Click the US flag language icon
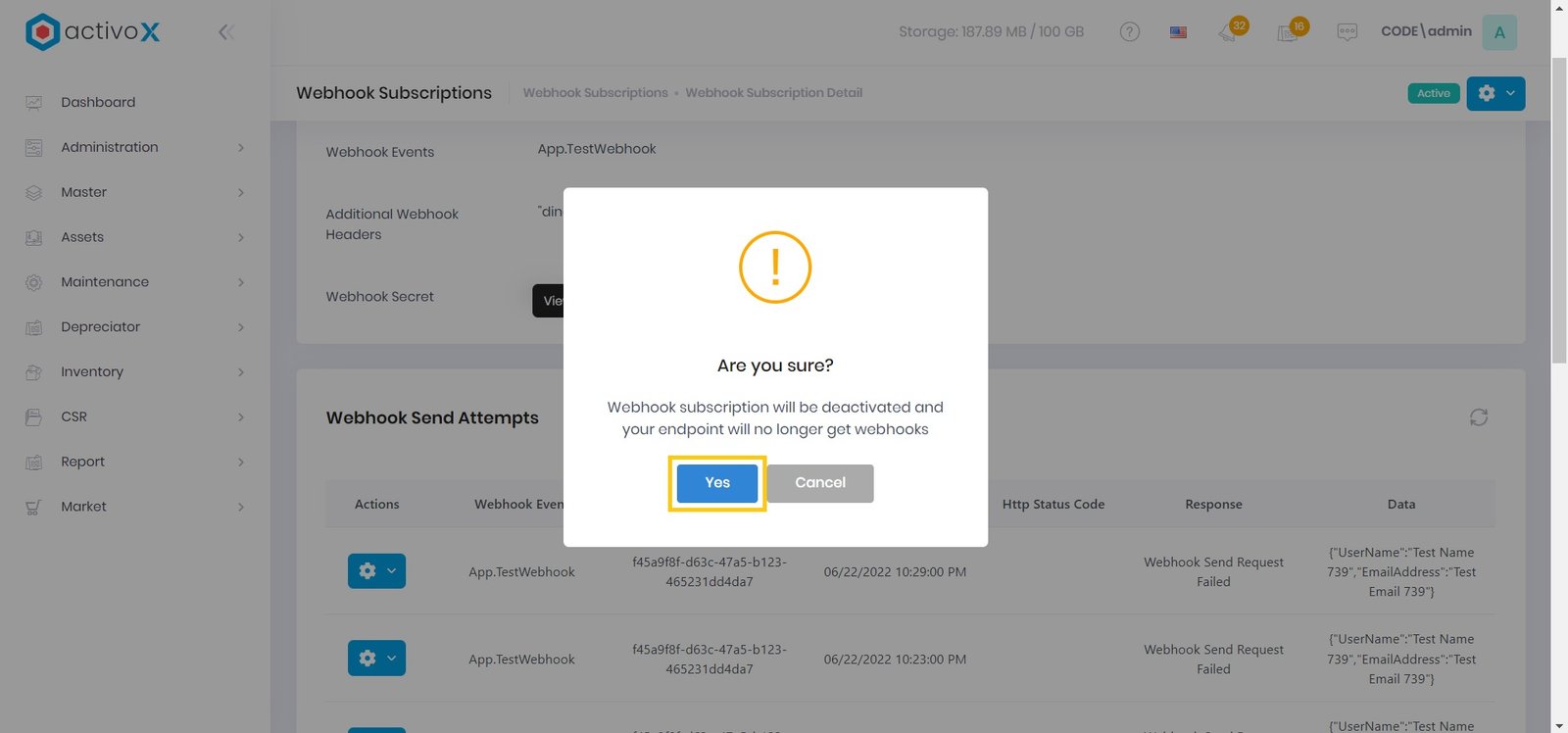 click(x=1178, y=32)
